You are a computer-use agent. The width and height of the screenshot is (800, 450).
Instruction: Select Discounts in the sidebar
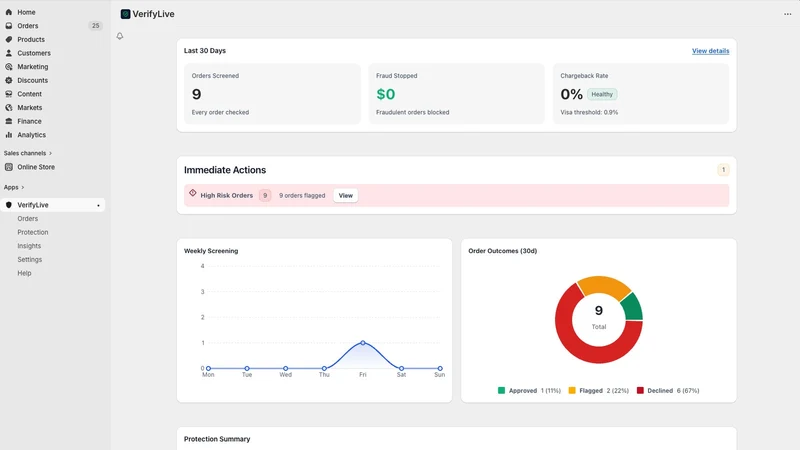[x=32, y=80]
